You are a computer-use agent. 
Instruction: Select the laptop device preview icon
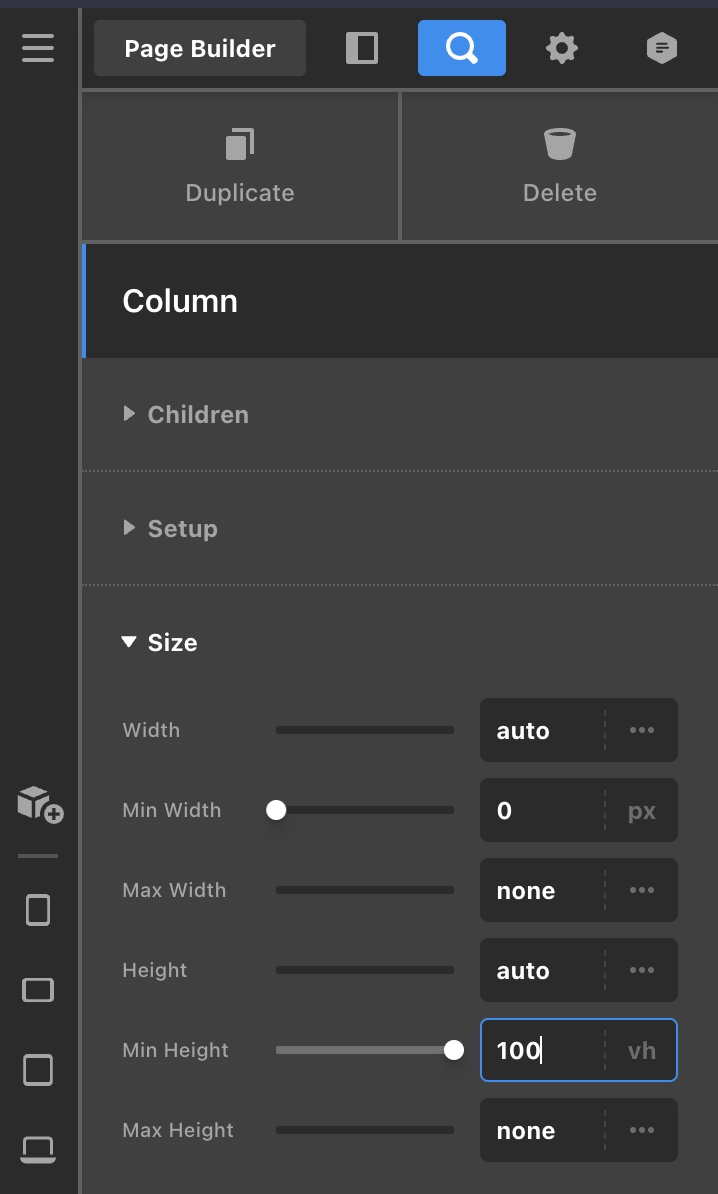[38, 1149]
